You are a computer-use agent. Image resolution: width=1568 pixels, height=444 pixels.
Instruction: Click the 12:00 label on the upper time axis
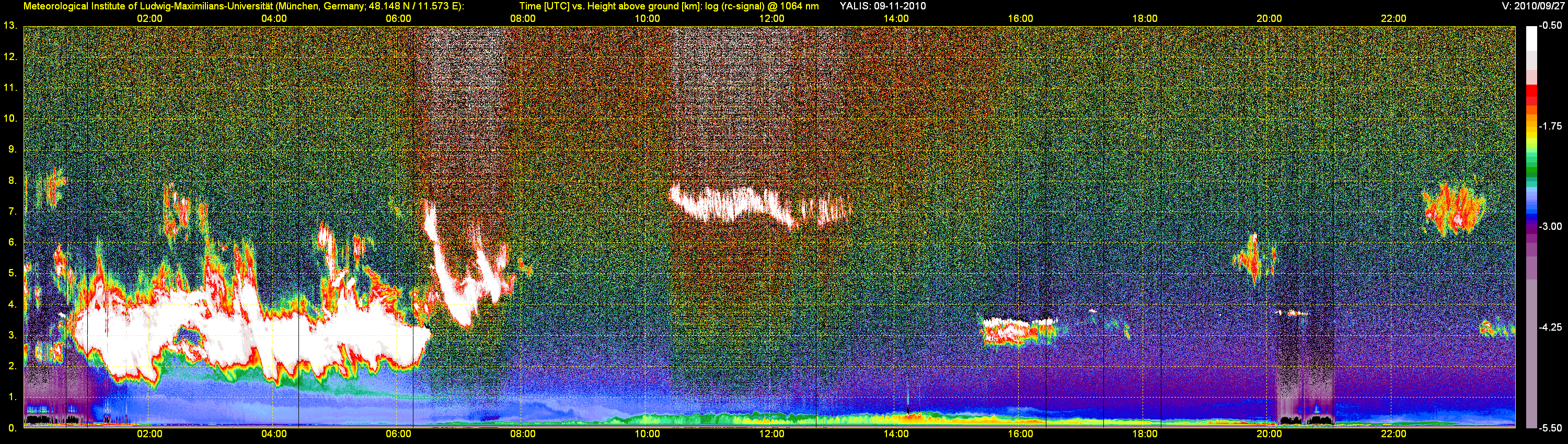772,19
